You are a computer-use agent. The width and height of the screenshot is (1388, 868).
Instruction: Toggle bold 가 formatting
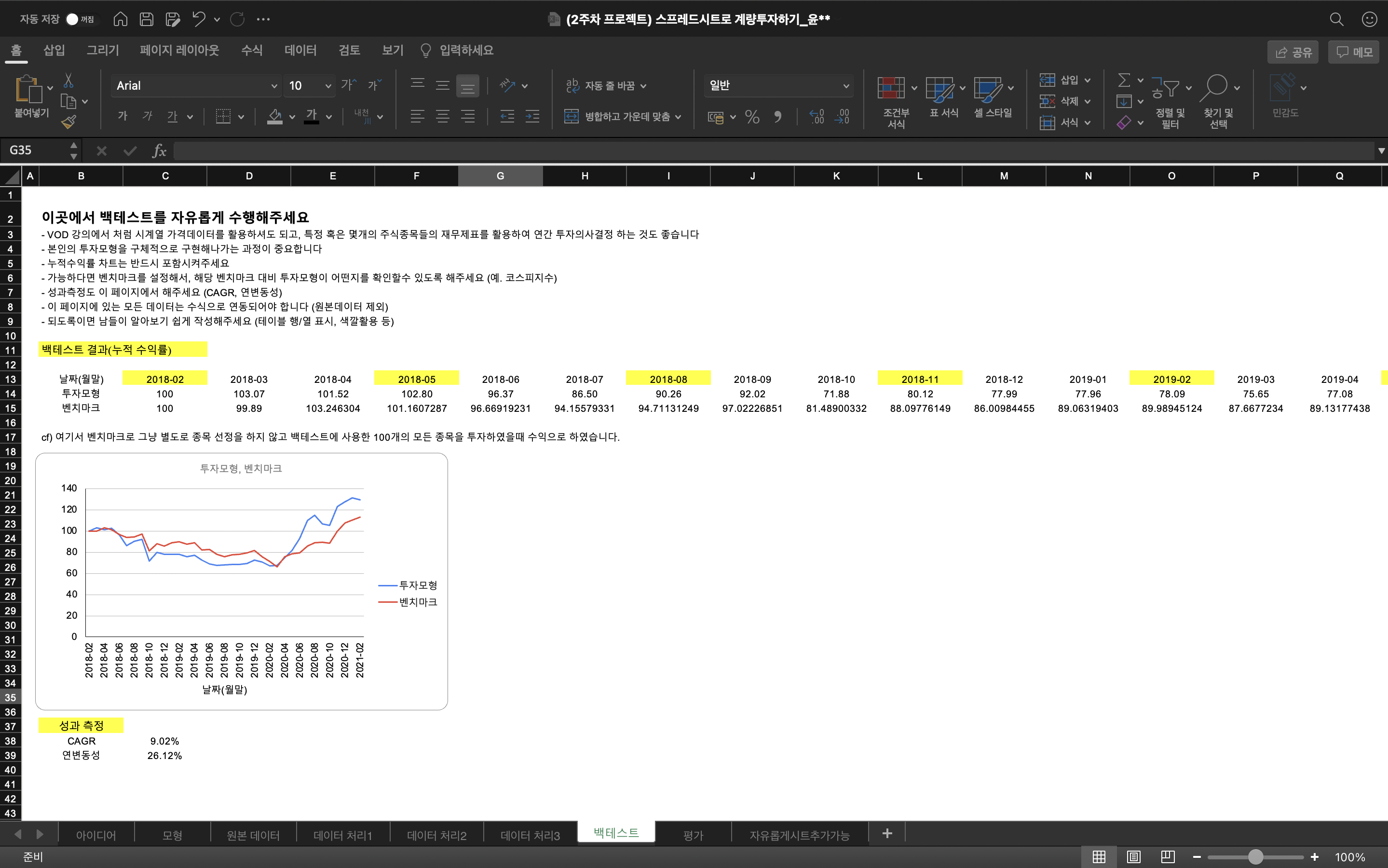point(122,116)
